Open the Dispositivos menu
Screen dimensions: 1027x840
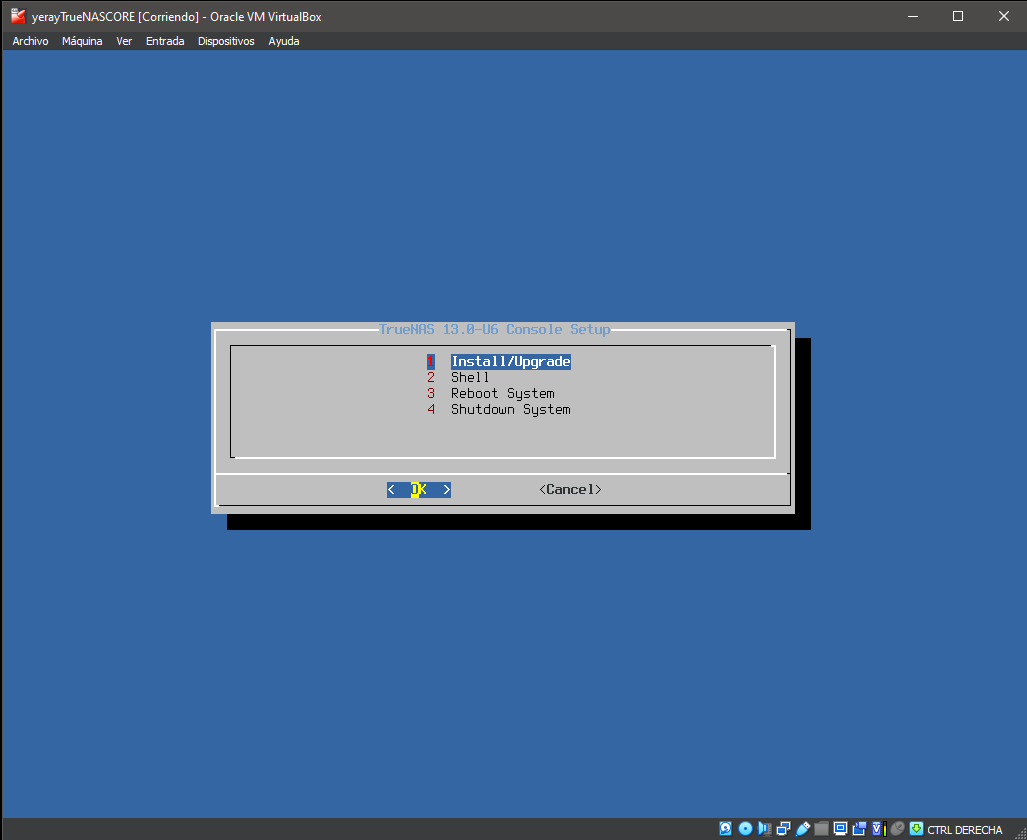[226, 41]
